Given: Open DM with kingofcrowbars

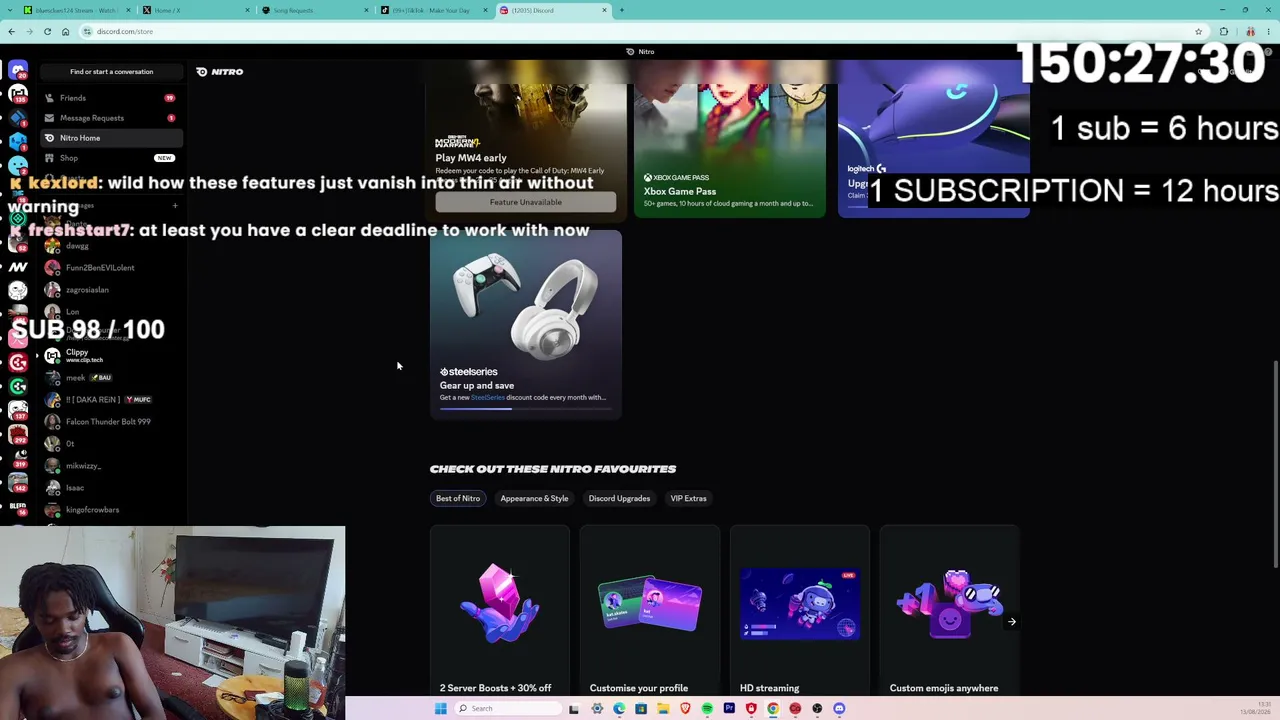Looking at the screenshot, I should (x=110, y=510).
